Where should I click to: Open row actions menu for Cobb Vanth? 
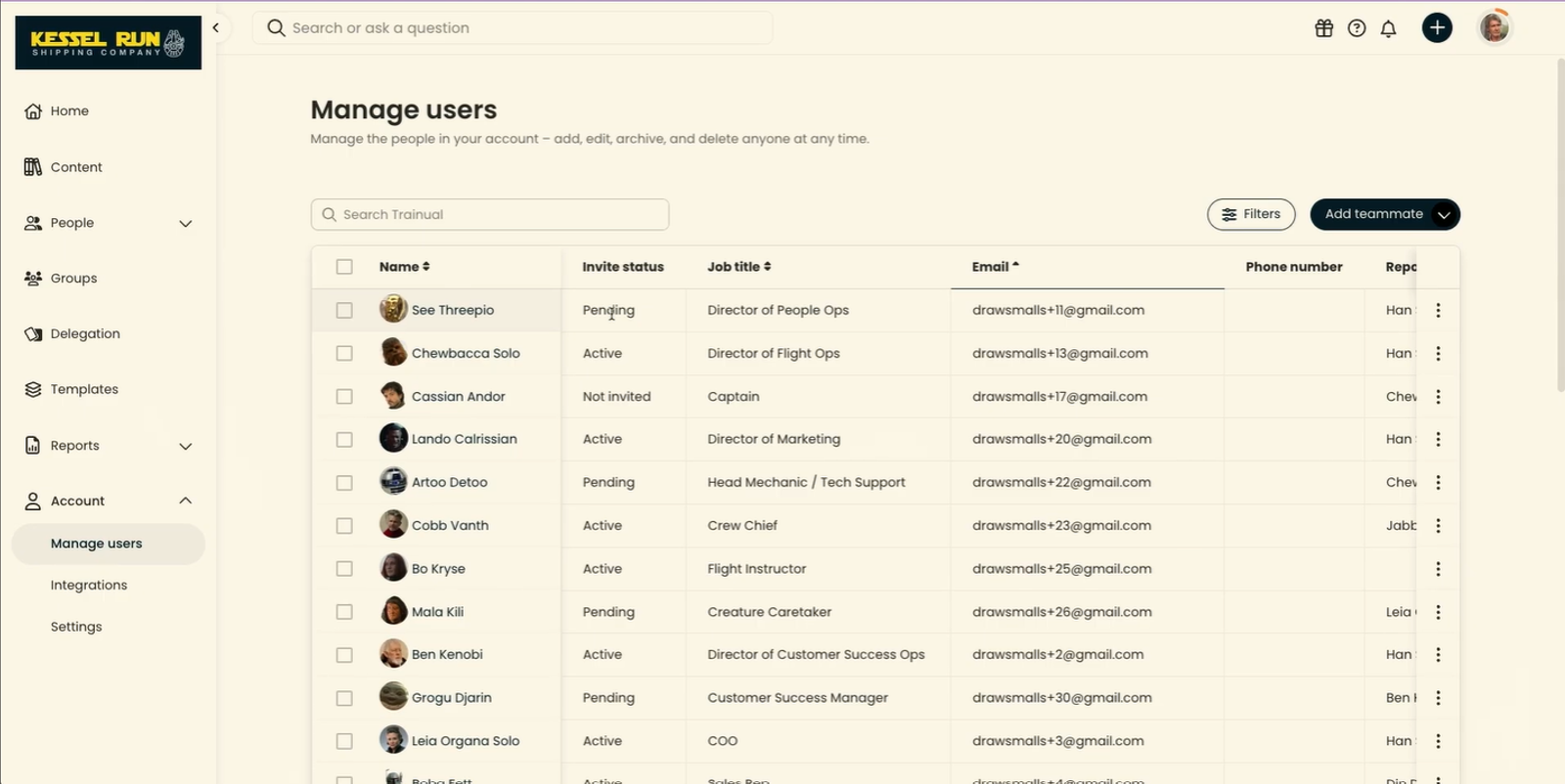[1438, 525]
